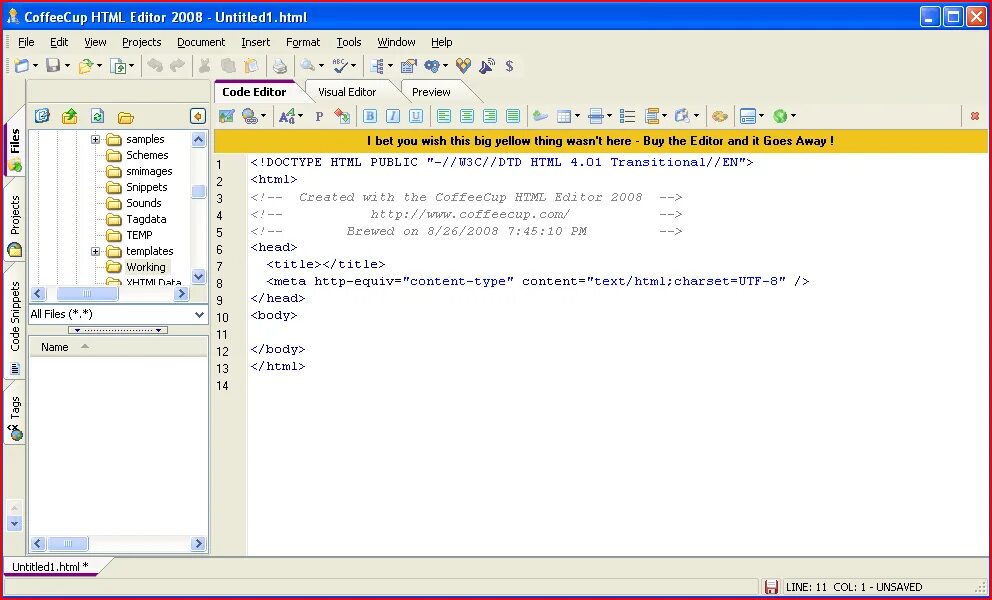This screenshot has width=992, height=600.
Task: Collapse the side panel with orange arrow button
Action: tap(198, 116)
